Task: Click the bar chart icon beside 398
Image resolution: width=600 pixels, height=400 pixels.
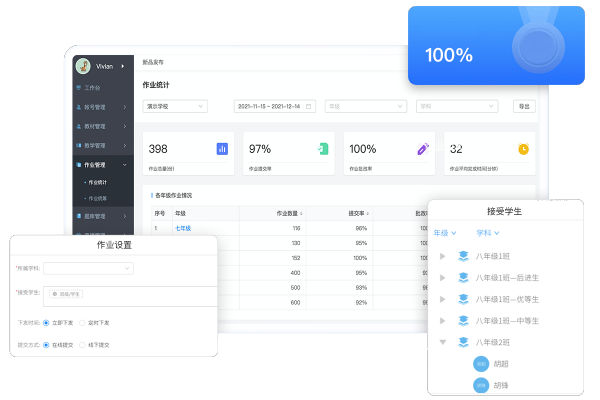Action: click(x=222, y=149)
